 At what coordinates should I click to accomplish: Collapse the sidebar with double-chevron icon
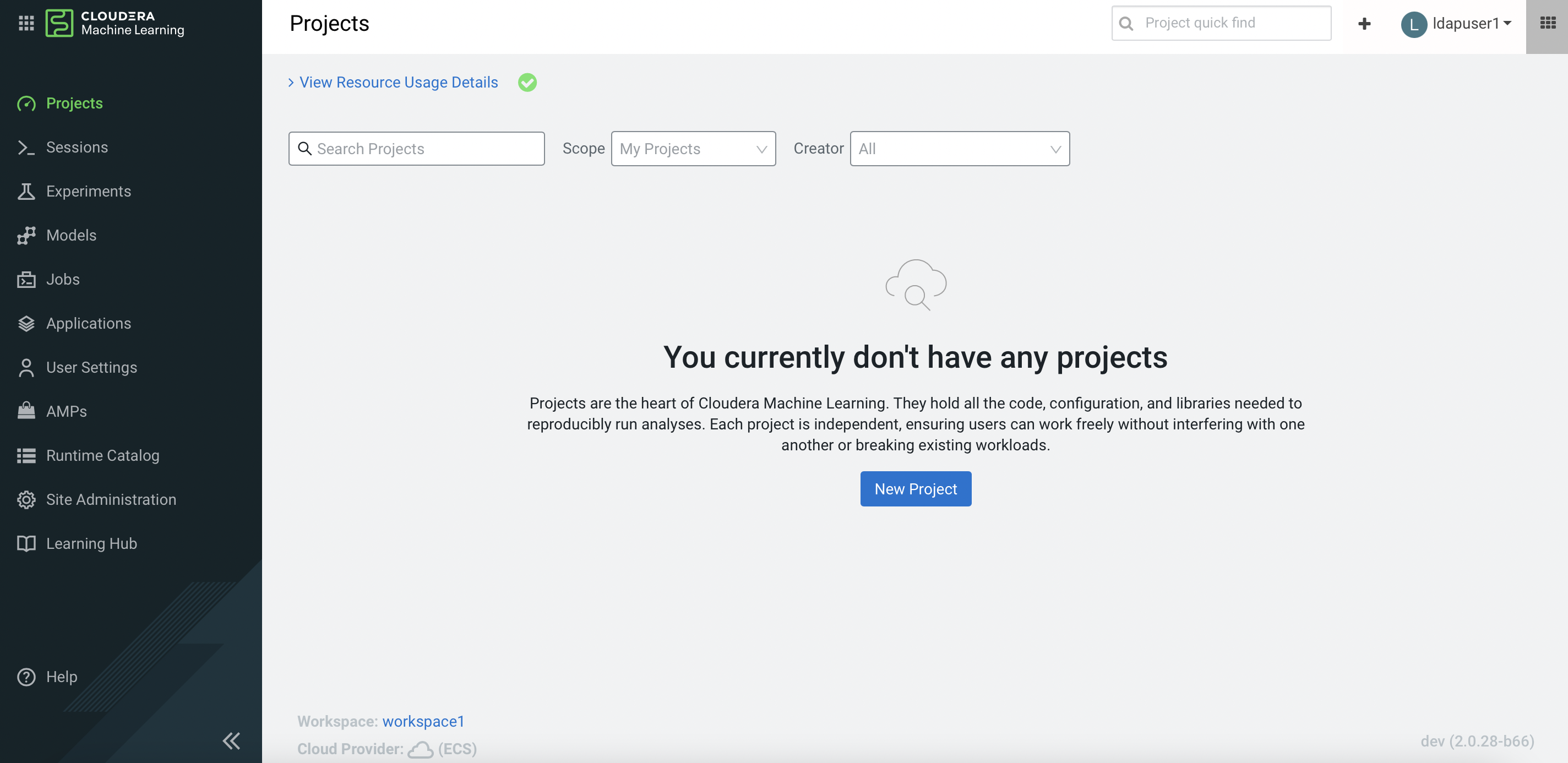(x=231, y=740)
